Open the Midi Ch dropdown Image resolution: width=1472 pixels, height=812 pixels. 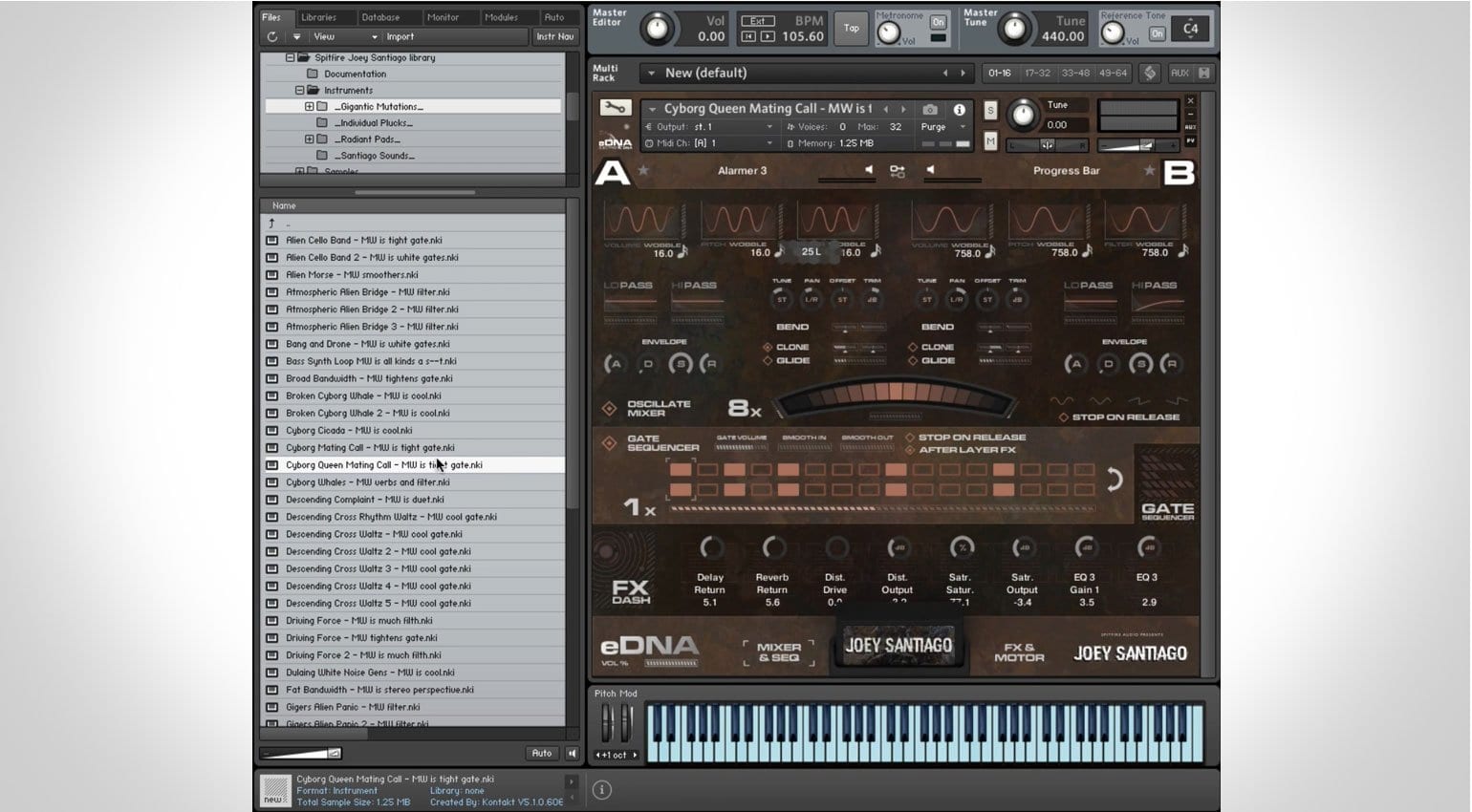point(710,143)
